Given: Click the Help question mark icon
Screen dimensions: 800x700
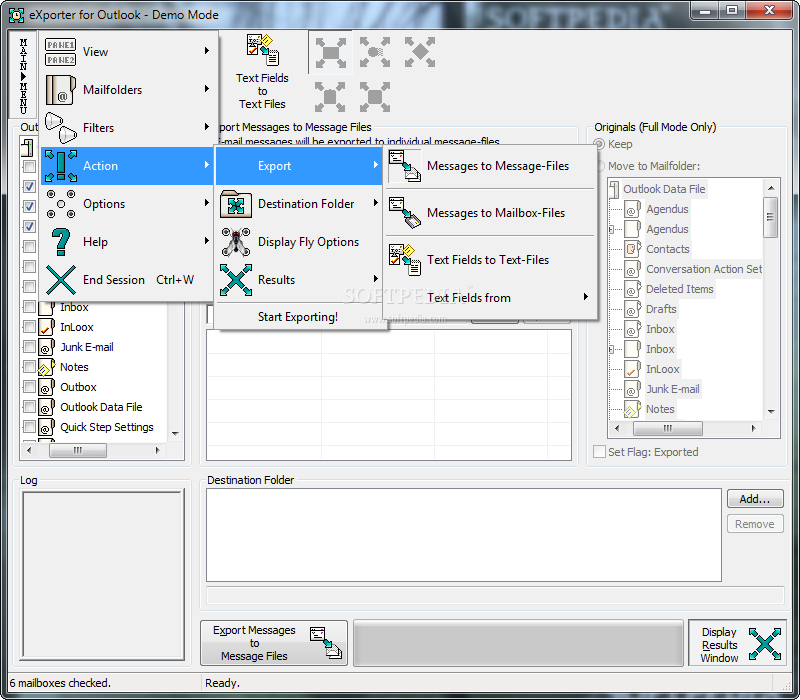Looking at the screenshot, I should [60, 242].
